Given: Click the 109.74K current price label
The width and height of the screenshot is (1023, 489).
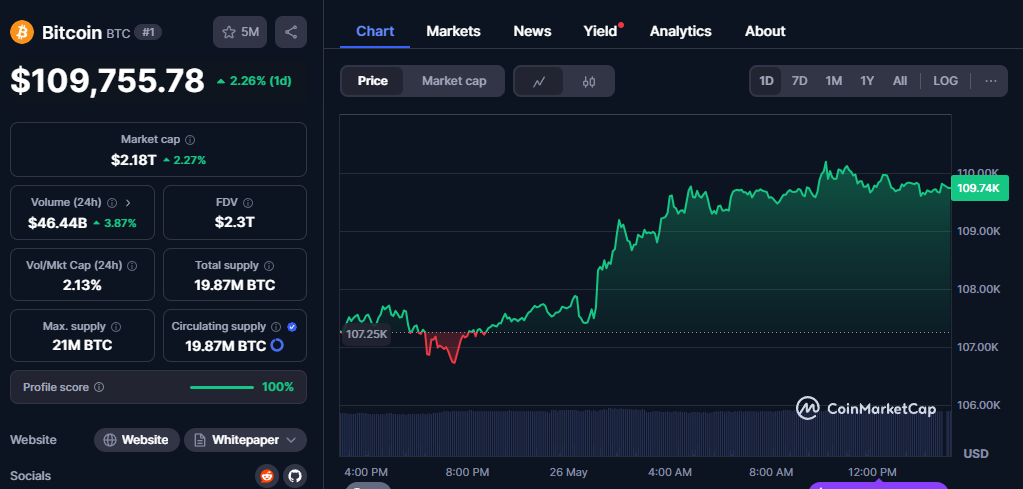Looking at the screenshot, I should coord(980,188).
